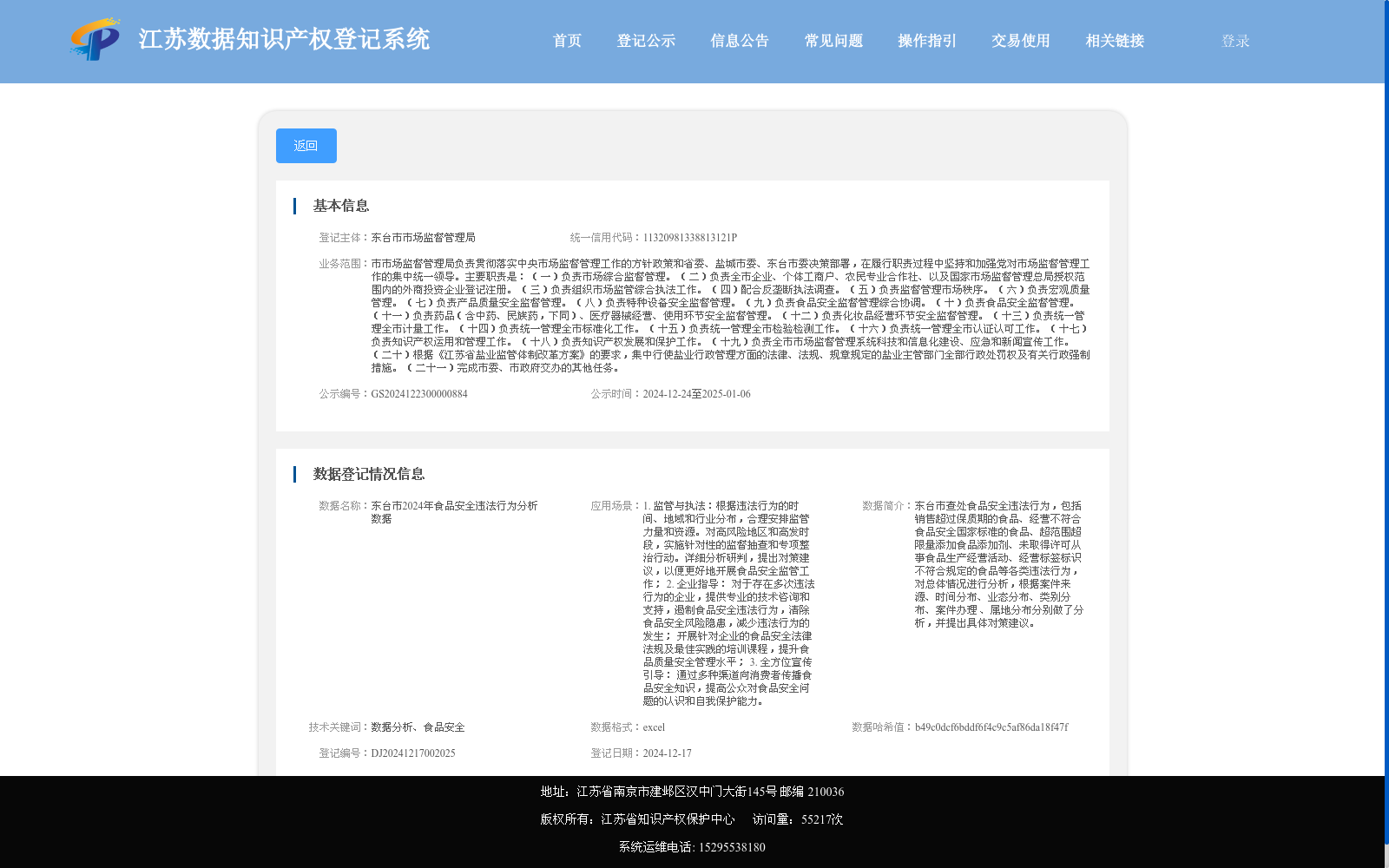Select publicity number GS2024122300000884
Screen dimensions: 1389x868
pyautogui.click(x=419, y=394)
